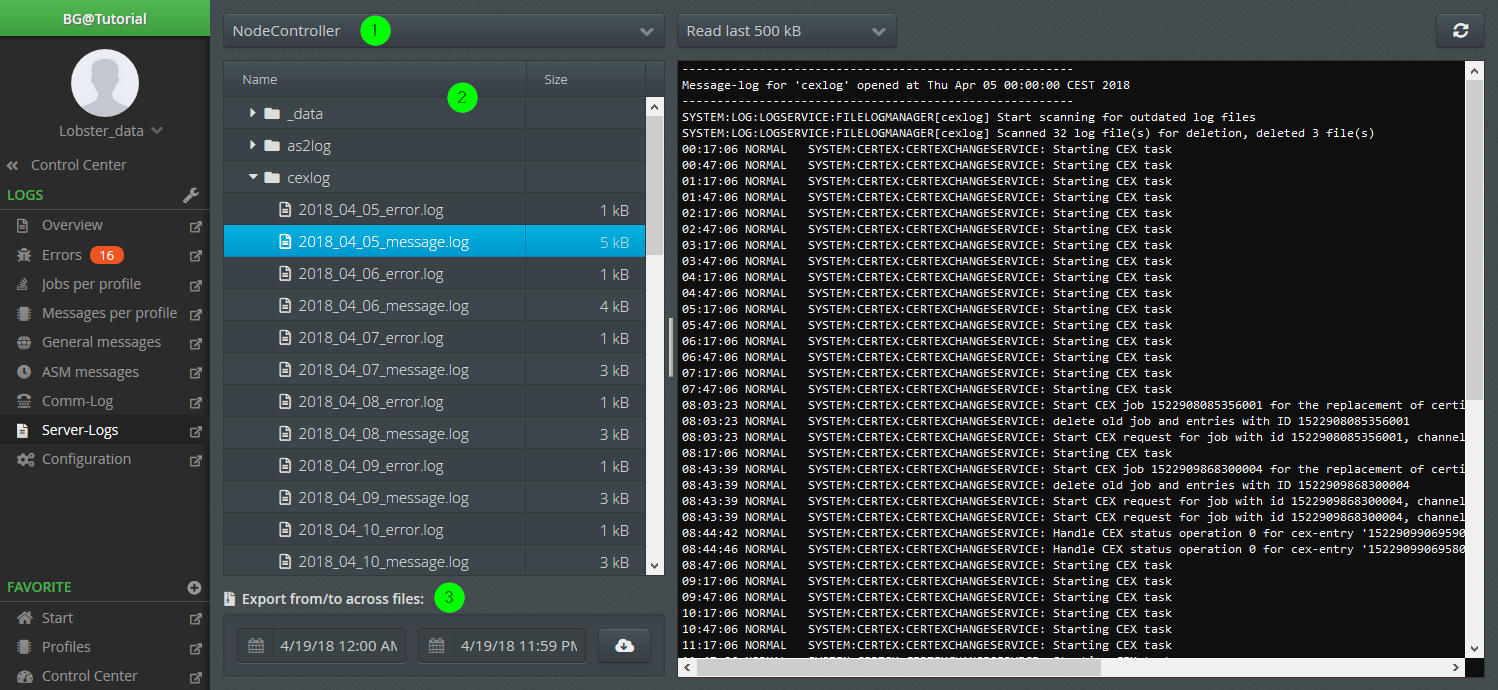Click the Errors bug icon in sidebar
Image resolution: width=1498 pixels, height=690 pixels.
pyautogui.click(x=24, y=255)
